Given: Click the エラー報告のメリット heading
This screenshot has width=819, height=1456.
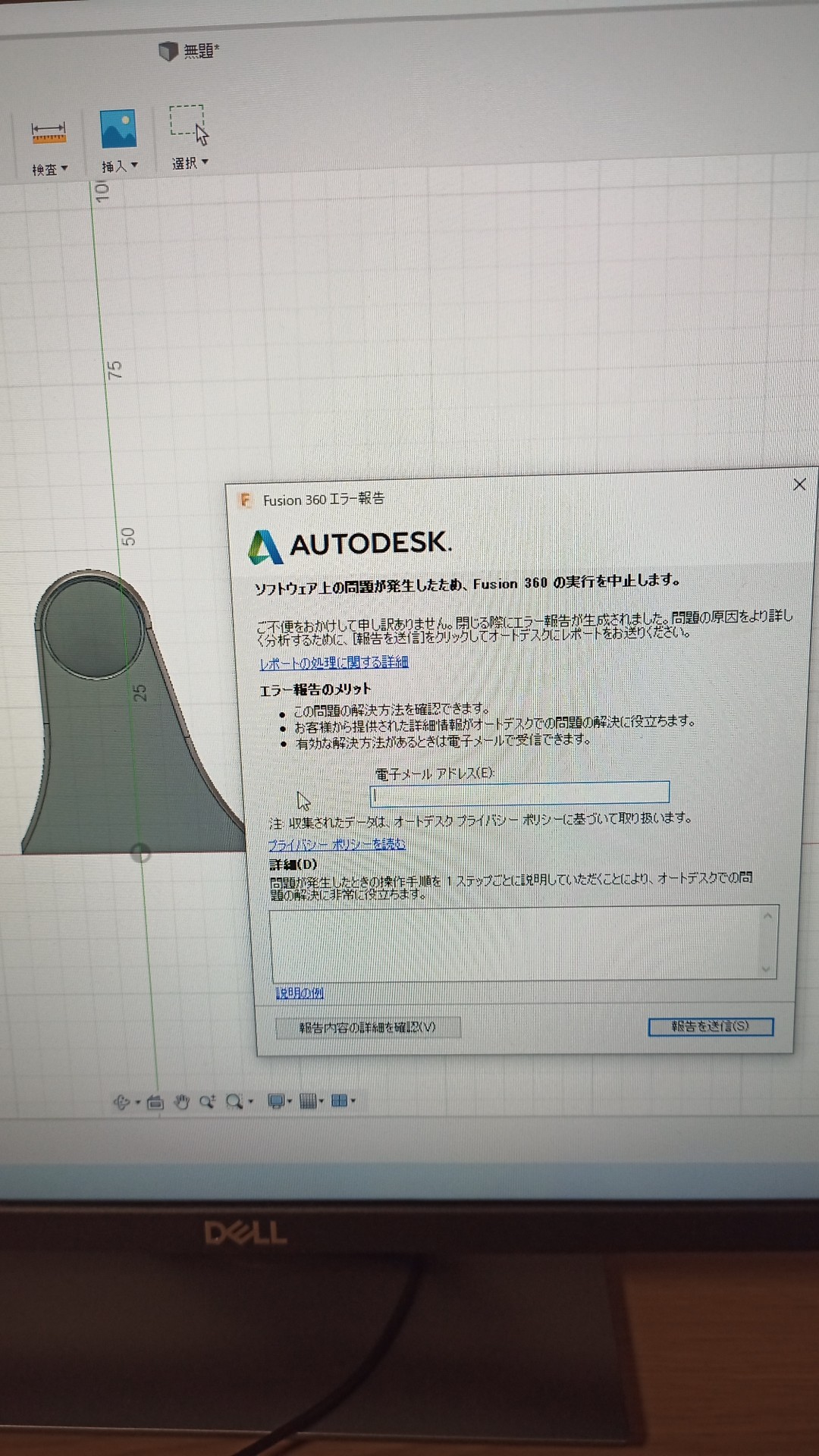Looking at the screenshot, I should (x=315, y=689).
